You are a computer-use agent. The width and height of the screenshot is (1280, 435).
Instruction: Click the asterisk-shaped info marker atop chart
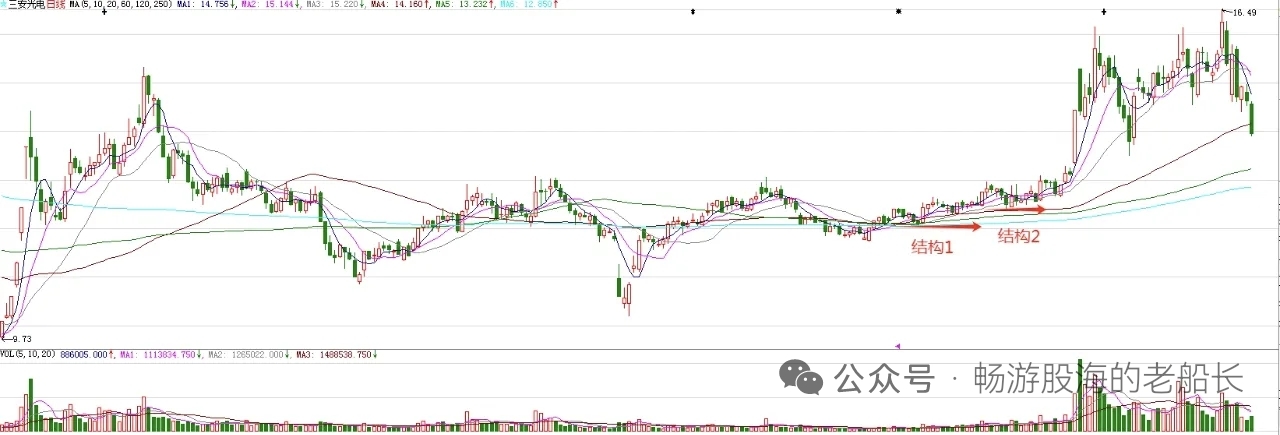[x=898, y=11]
